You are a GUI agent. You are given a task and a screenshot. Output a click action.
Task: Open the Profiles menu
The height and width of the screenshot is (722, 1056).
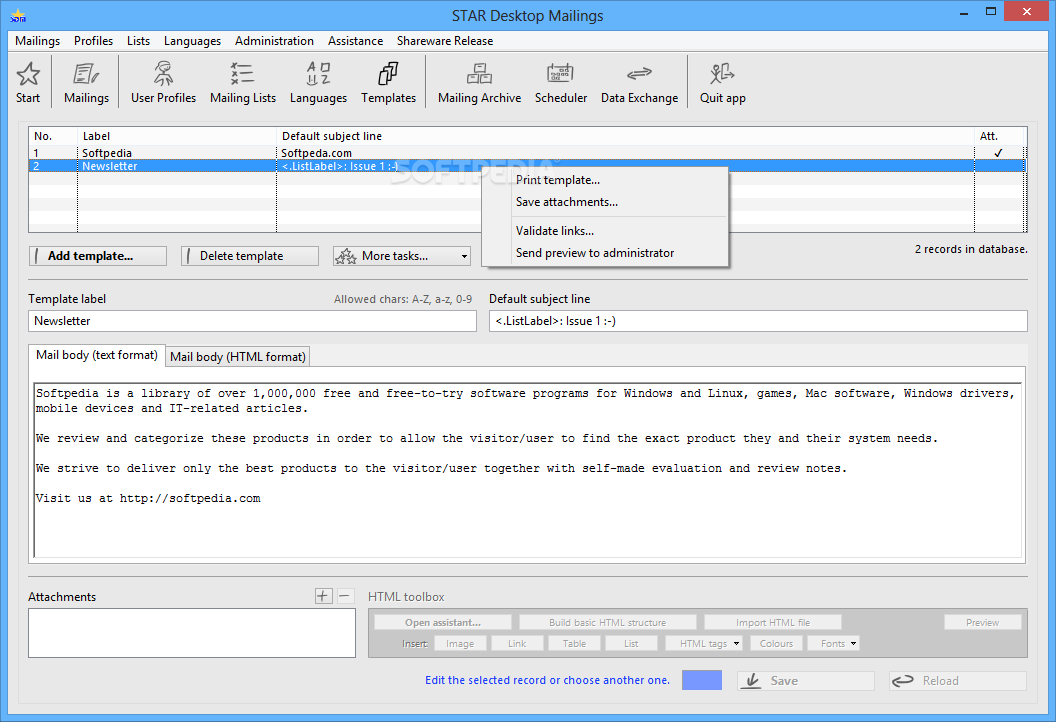pos(94,40)
